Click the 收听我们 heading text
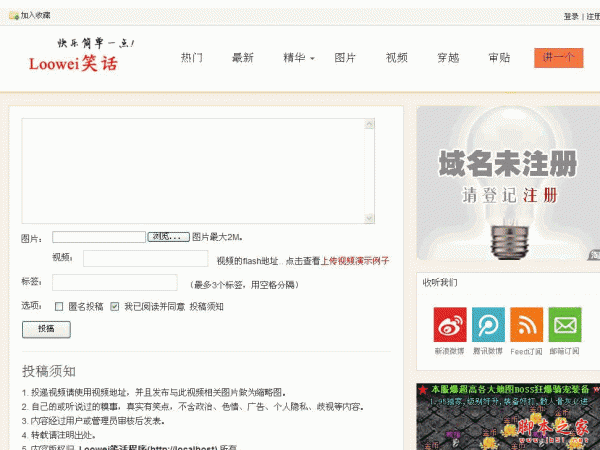This screenshot has height=450, width=600. coord(440,282)
